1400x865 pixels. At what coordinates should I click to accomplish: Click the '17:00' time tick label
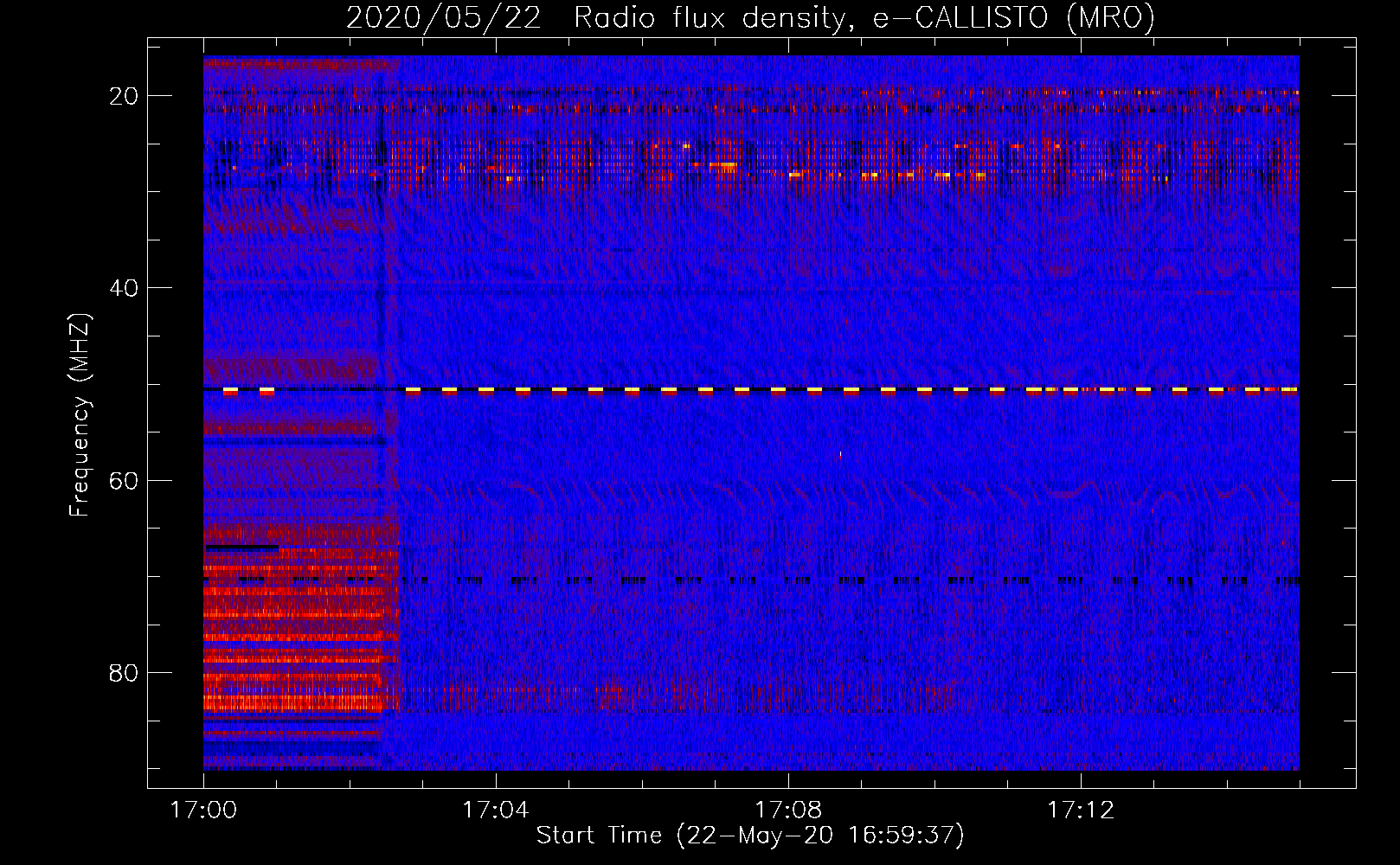tap(203, 811)
